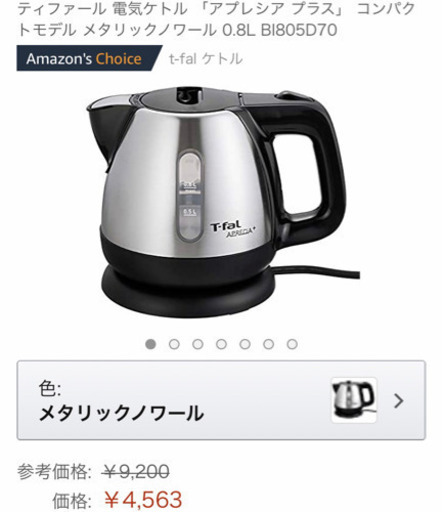Open the メタリックノワール color selector
This screenshot has width=443, height=512.
pyautogui.click(x=221, y=400)
